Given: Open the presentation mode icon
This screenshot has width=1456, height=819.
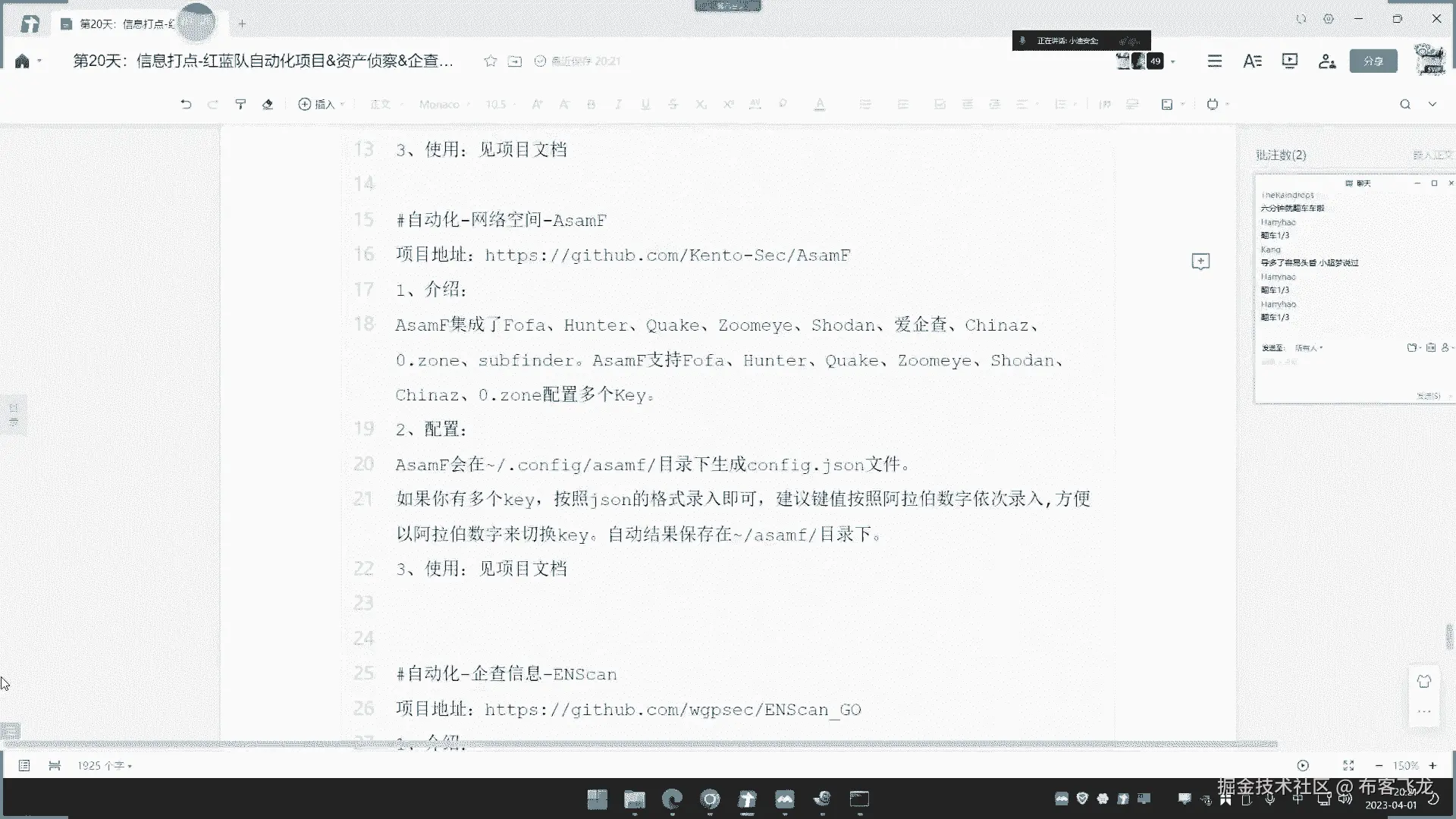Looking at the screenshot, I should (x=1289, y=61).
